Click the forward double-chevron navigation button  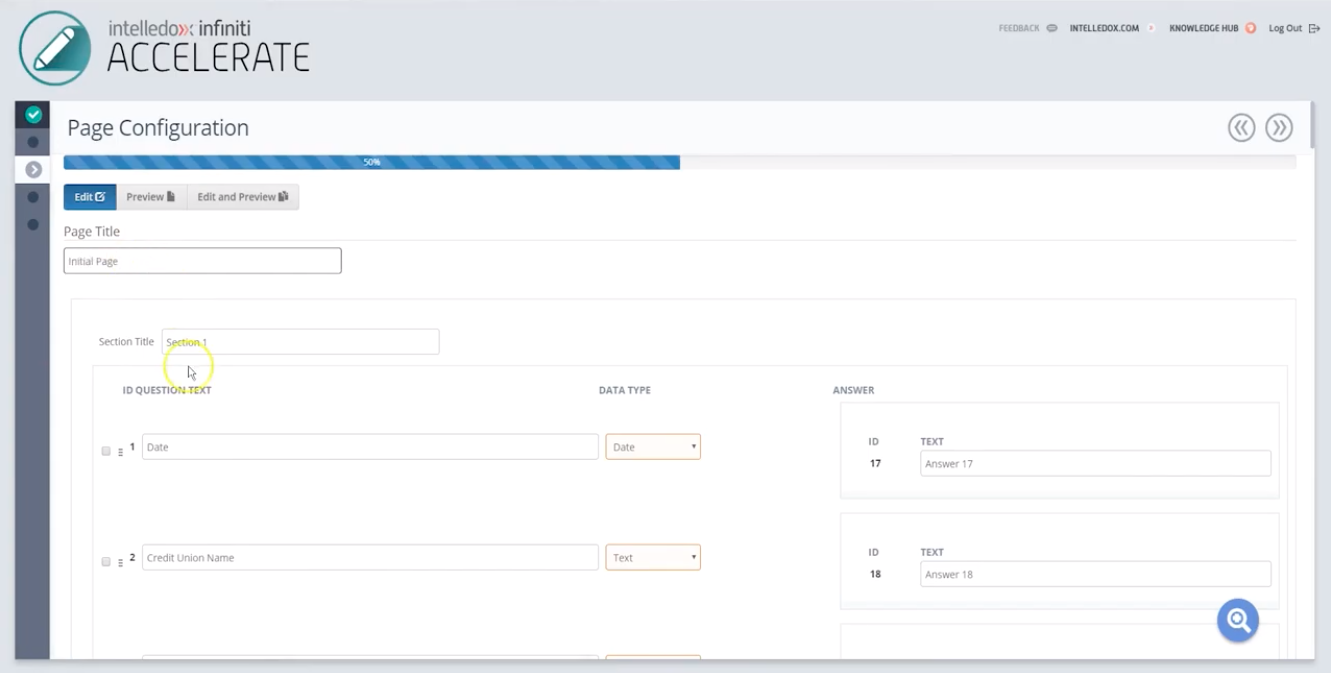click(x=1279, y=128)
